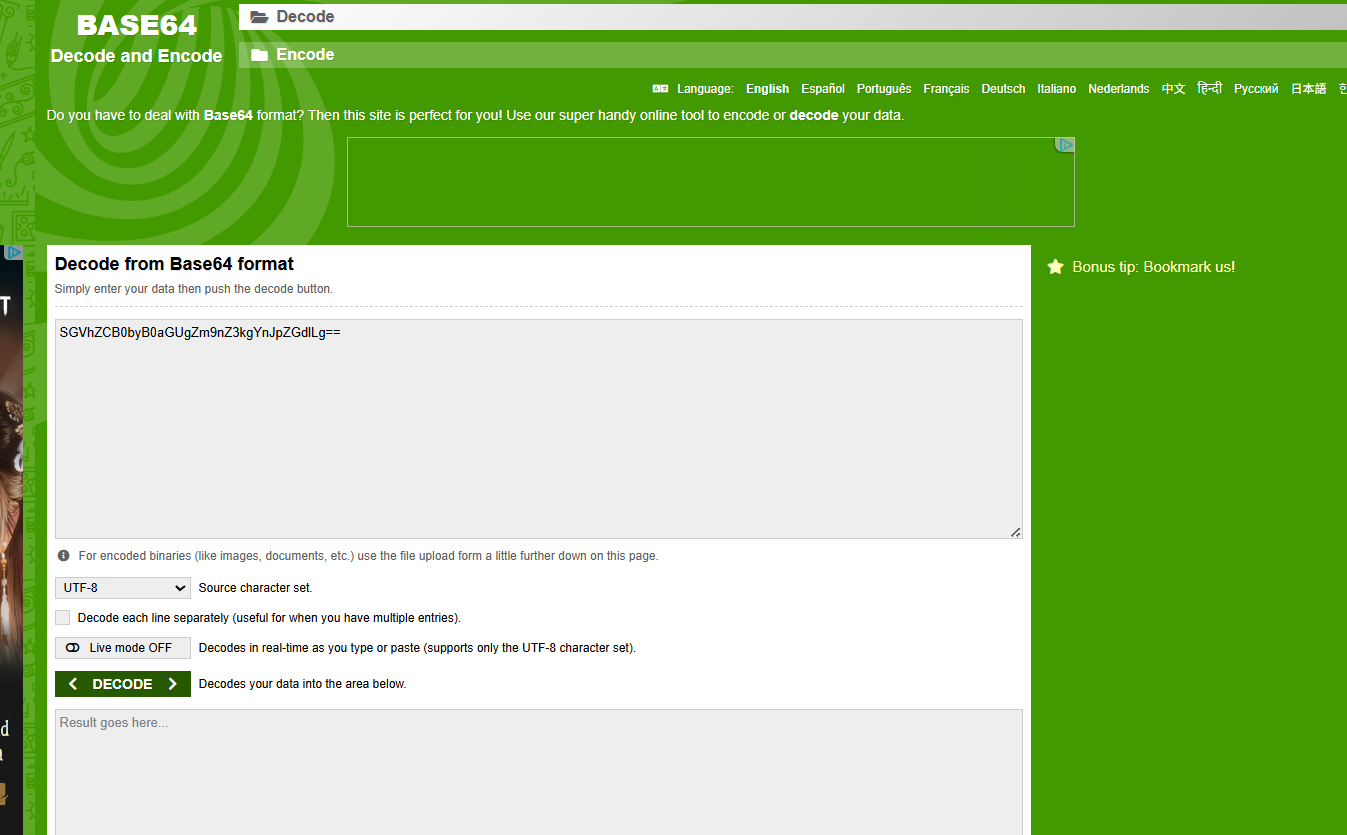Click the folder icon beside Encode
The image size is (1347, 835).
pos(260,55)
